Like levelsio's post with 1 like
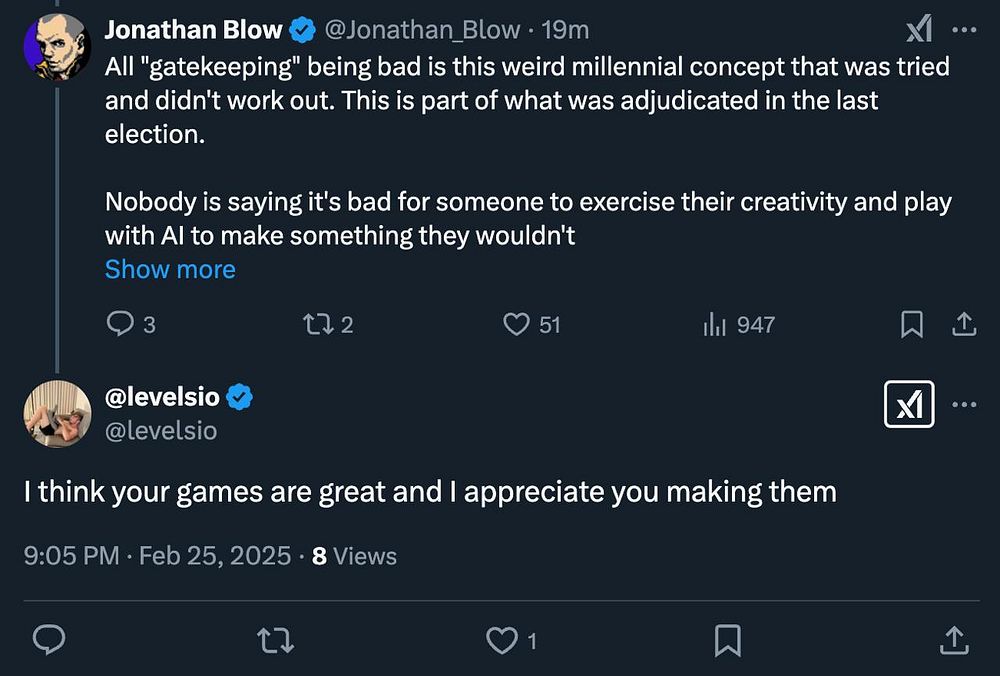Image resolution: width=1000 pixels, height=676 pixels. [502, 640]
